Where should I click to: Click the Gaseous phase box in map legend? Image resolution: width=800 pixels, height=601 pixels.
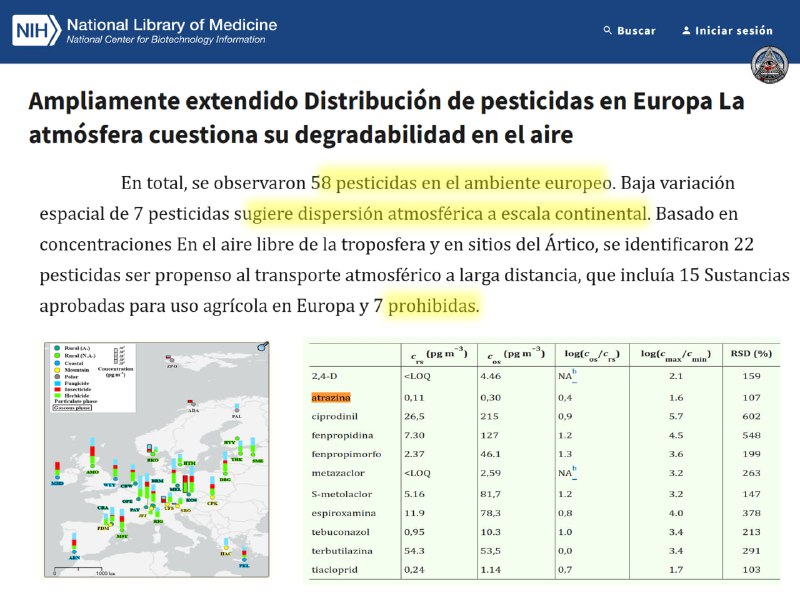70,409
